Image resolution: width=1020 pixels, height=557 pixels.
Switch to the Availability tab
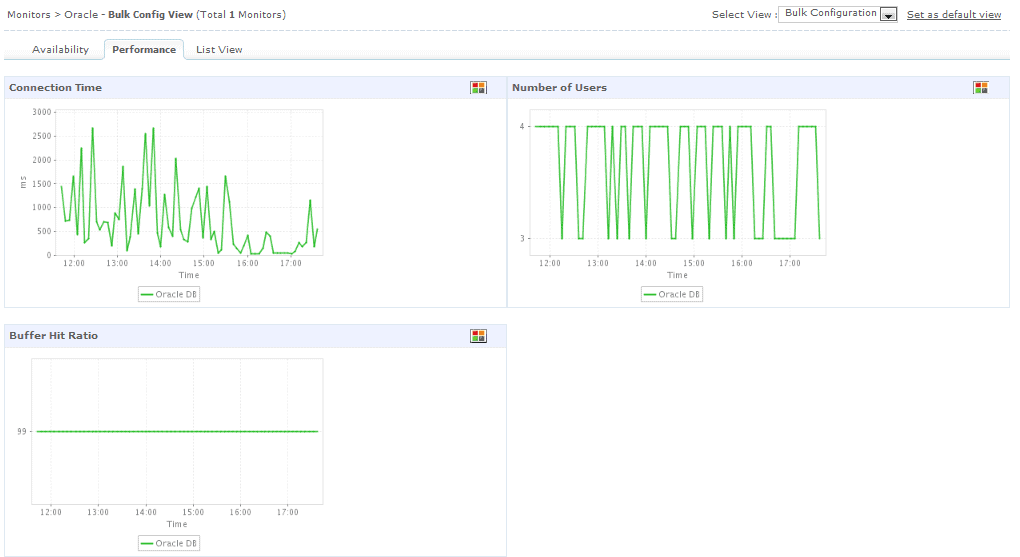point(60,49)
